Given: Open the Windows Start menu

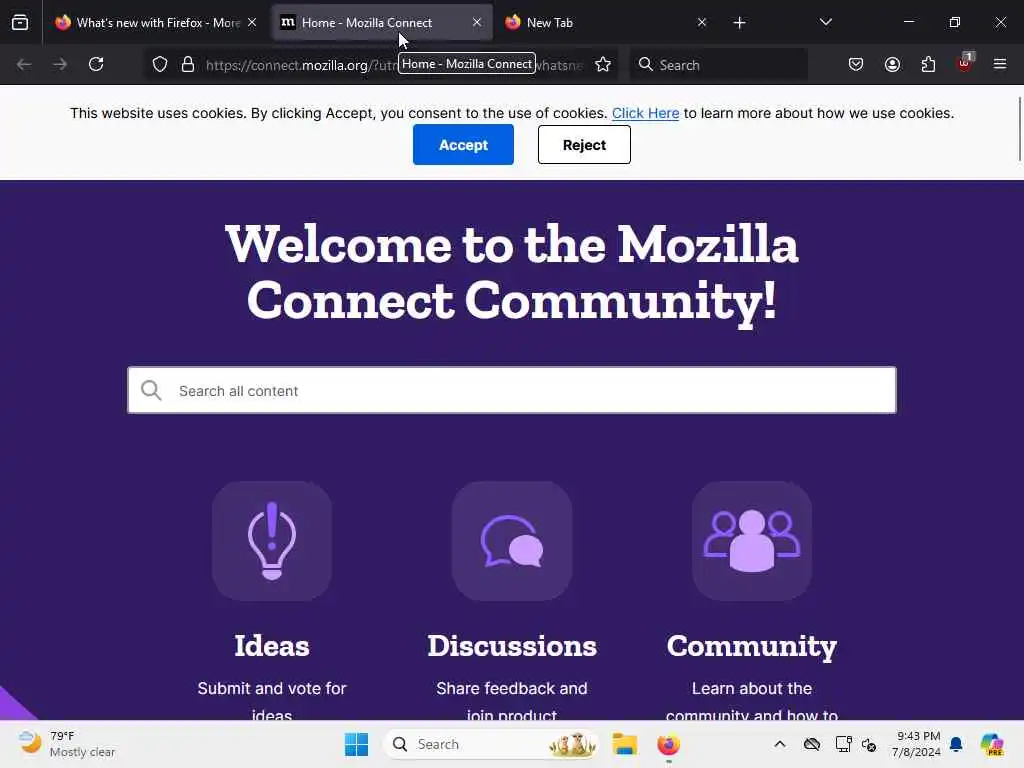Looking at the screenshot, I should click(x=356, y=744).
